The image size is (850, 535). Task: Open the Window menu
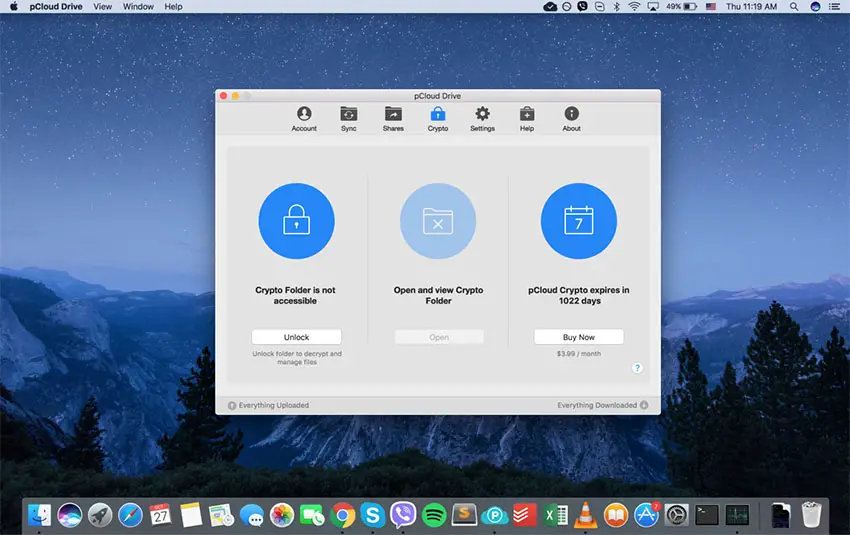pyautogui.click(x=138, y=7)
